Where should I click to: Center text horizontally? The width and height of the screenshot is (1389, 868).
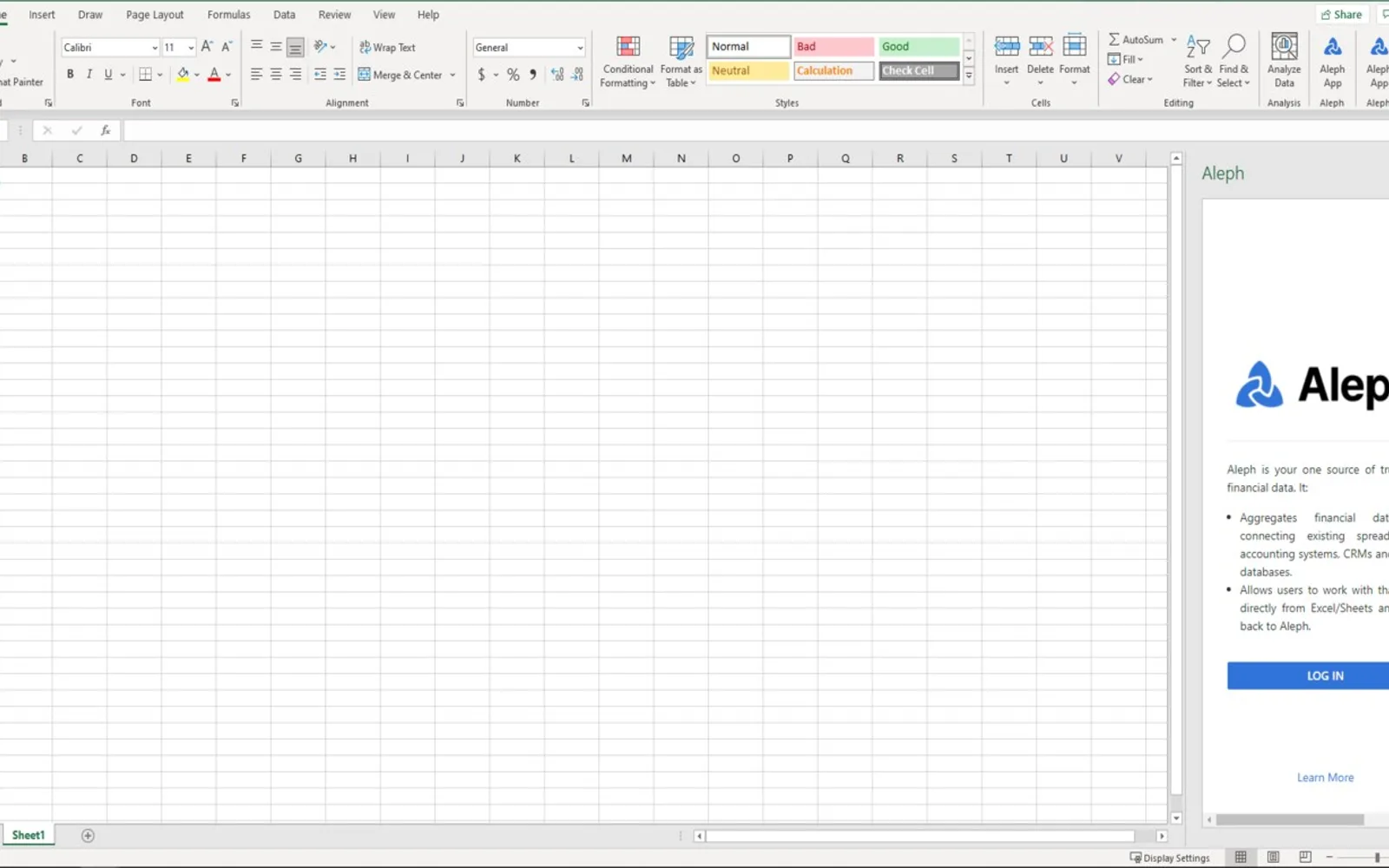coord(275,75)
